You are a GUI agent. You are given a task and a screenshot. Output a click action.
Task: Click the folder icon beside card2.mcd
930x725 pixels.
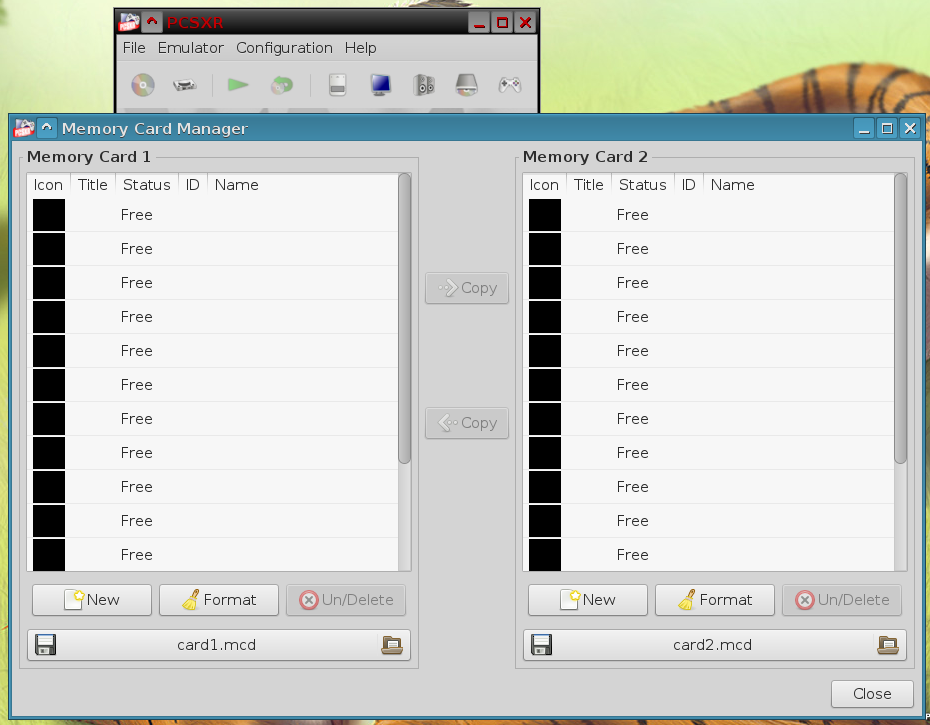(888, 645)
